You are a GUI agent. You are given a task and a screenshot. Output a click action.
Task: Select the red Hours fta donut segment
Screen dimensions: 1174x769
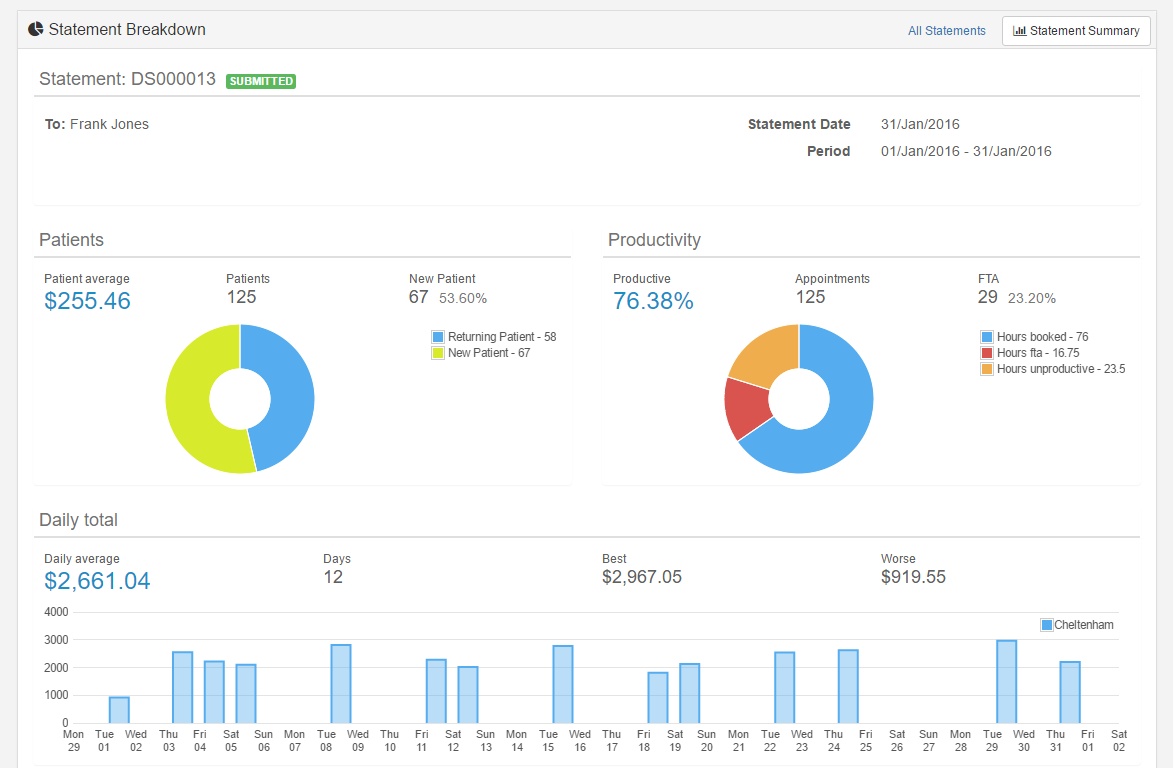(745, 405)
